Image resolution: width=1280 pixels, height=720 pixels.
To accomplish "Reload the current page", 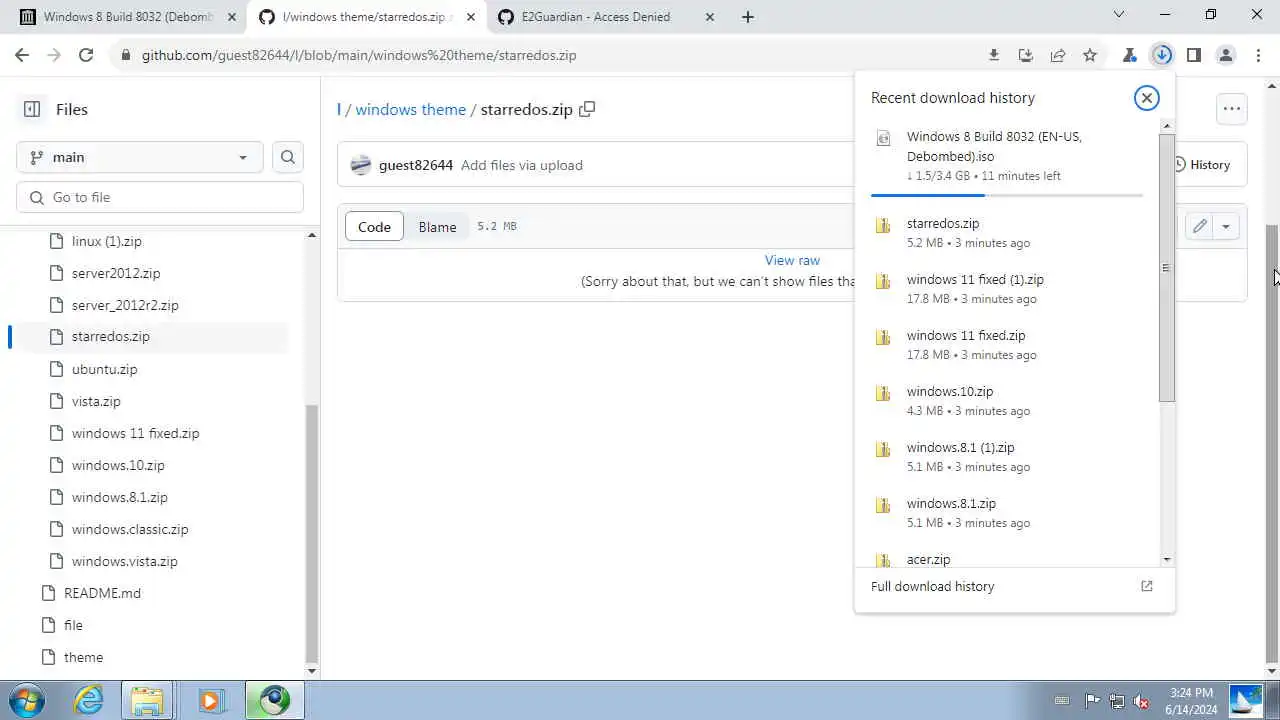I will coord(86,55).
